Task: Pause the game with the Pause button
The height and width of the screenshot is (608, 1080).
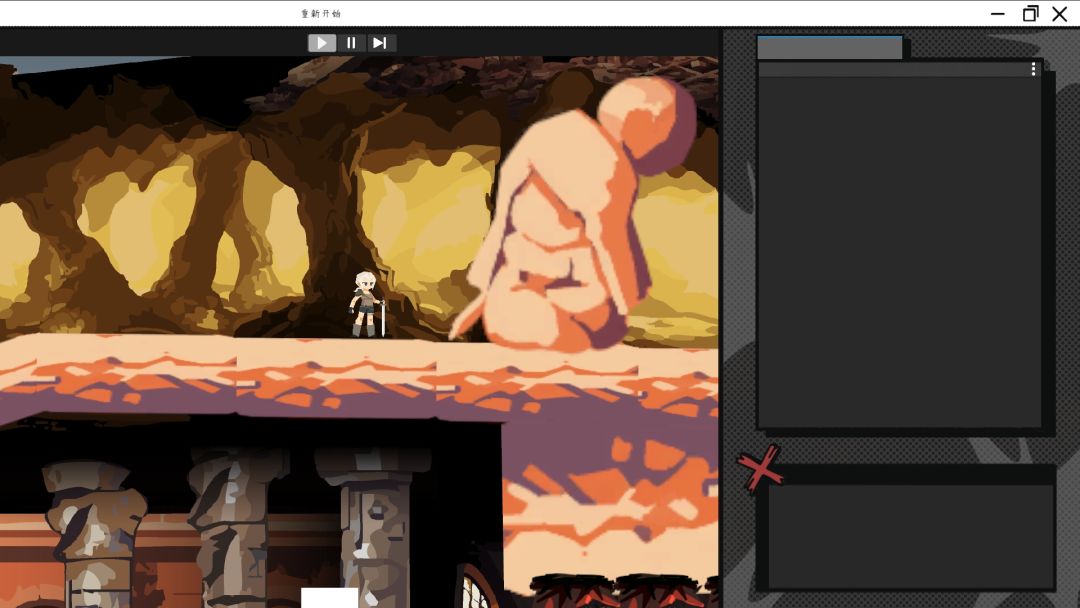Action: [351, 43]
